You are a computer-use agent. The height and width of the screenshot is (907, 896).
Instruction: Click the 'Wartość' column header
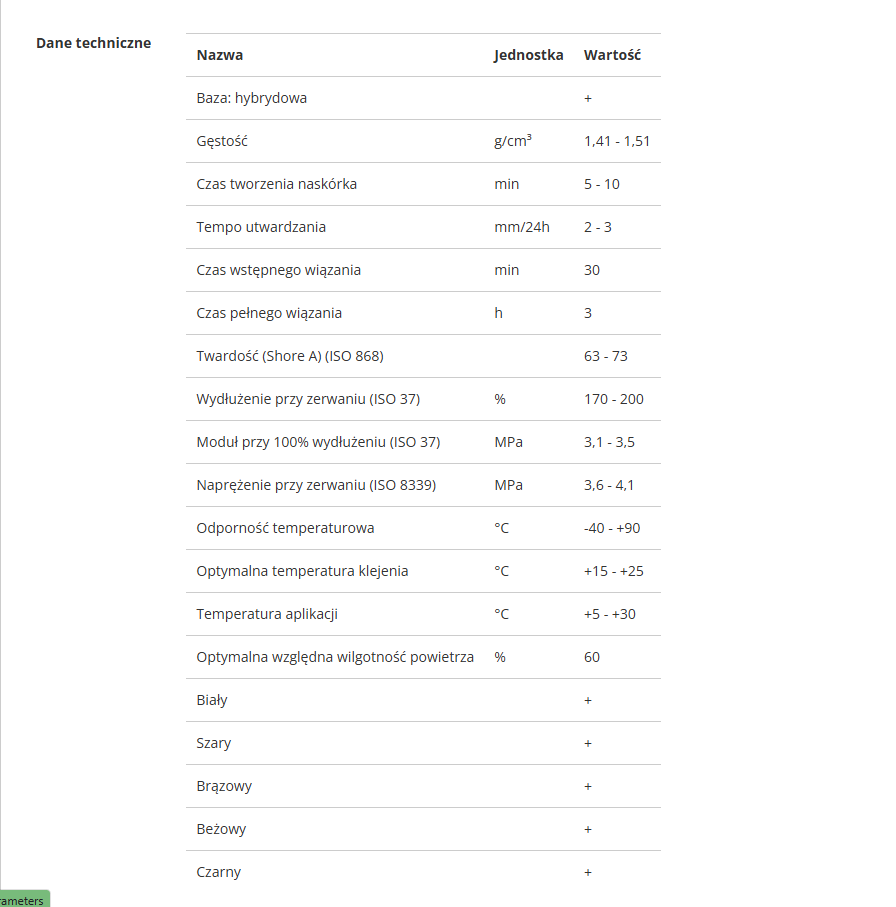pyautogui.click(x=612, y=55)
